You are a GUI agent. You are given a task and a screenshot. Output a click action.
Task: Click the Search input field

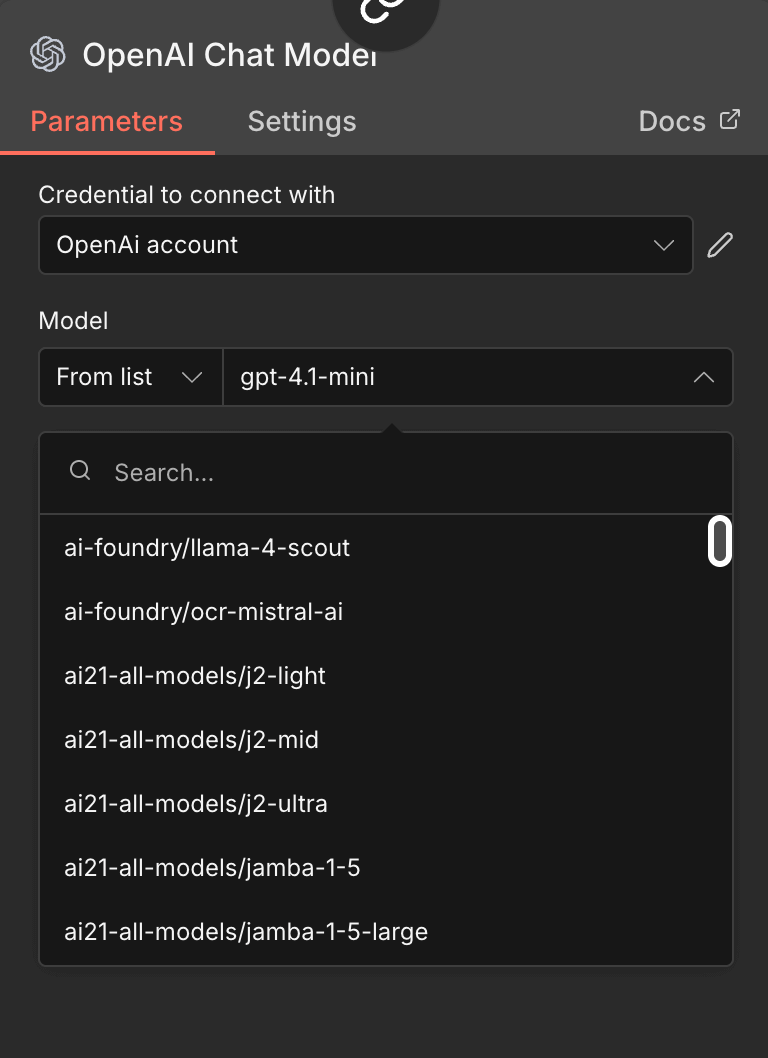300,471
